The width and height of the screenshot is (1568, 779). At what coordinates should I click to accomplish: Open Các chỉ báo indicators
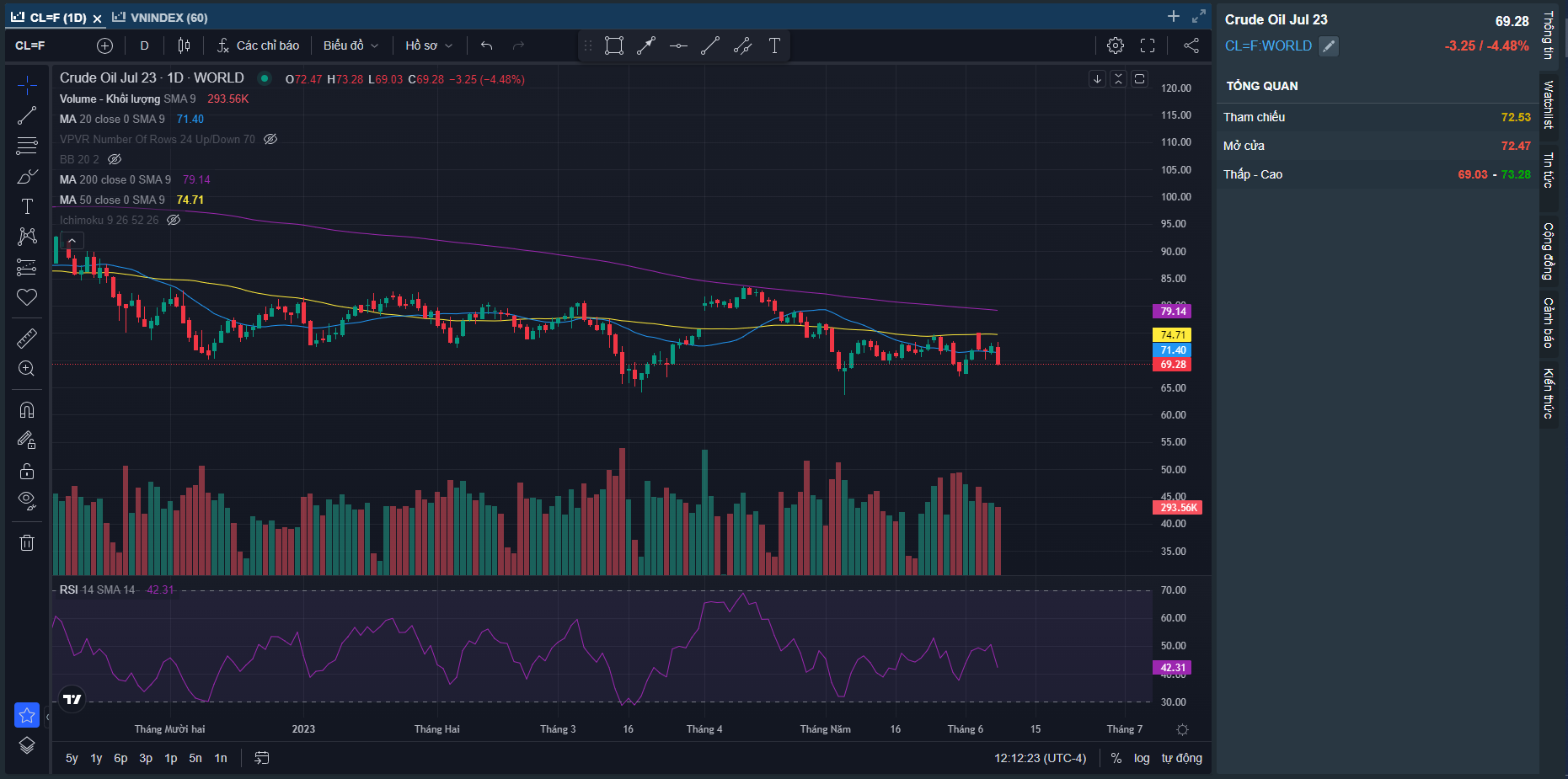click(258, 45)
